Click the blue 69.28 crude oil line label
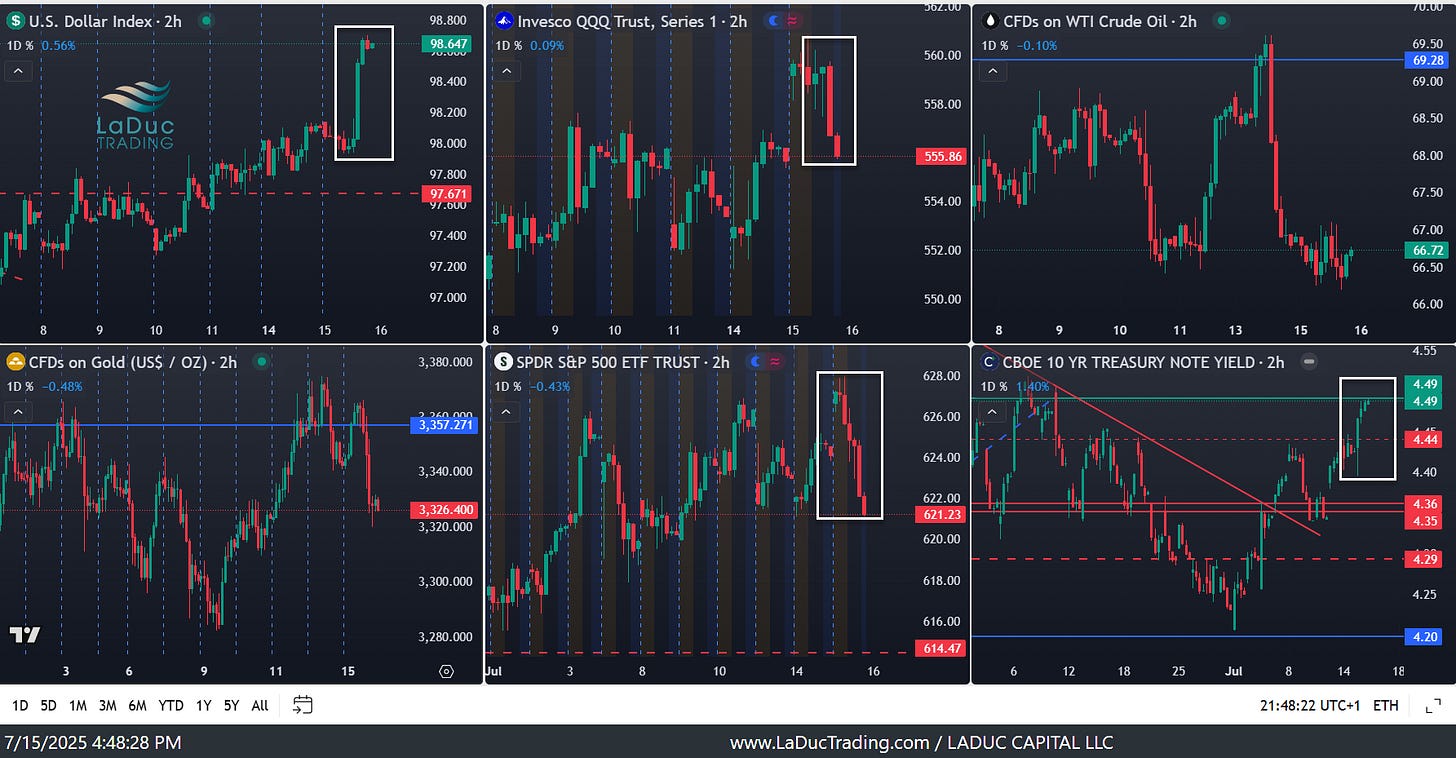This screenshot has height=758, width=1456. pyautogui.click(x=1426, y=60)
